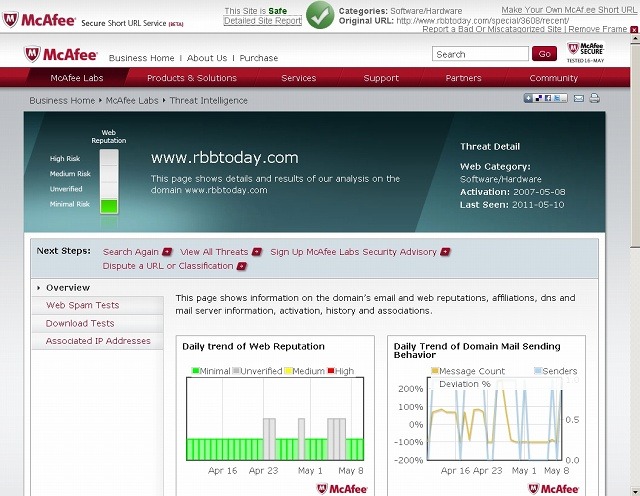Select Web Spam Tests sidebar item
The height and width of the screenshot is (496, 640).
click(x=97, y=305)
